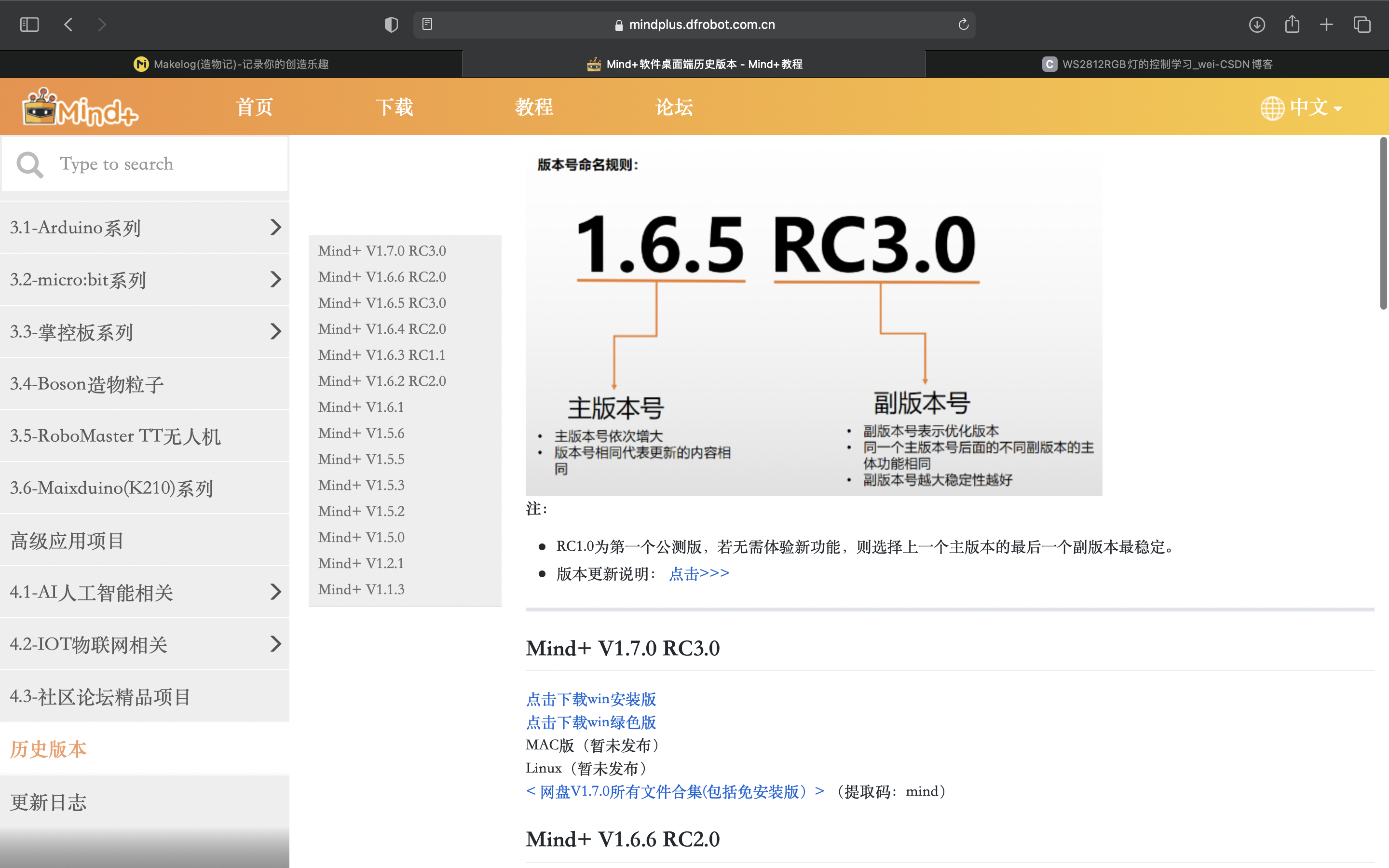Open a new tab with plus icon
This screenshot has height=868, width=1389.
click(1326, 25)
